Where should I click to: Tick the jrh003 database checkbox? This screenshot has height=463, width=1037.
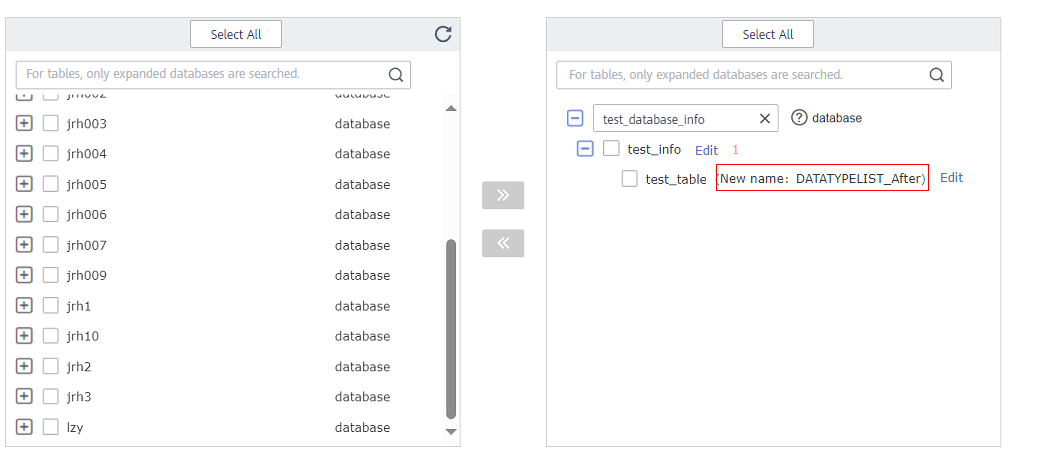(x=51, y=124)
